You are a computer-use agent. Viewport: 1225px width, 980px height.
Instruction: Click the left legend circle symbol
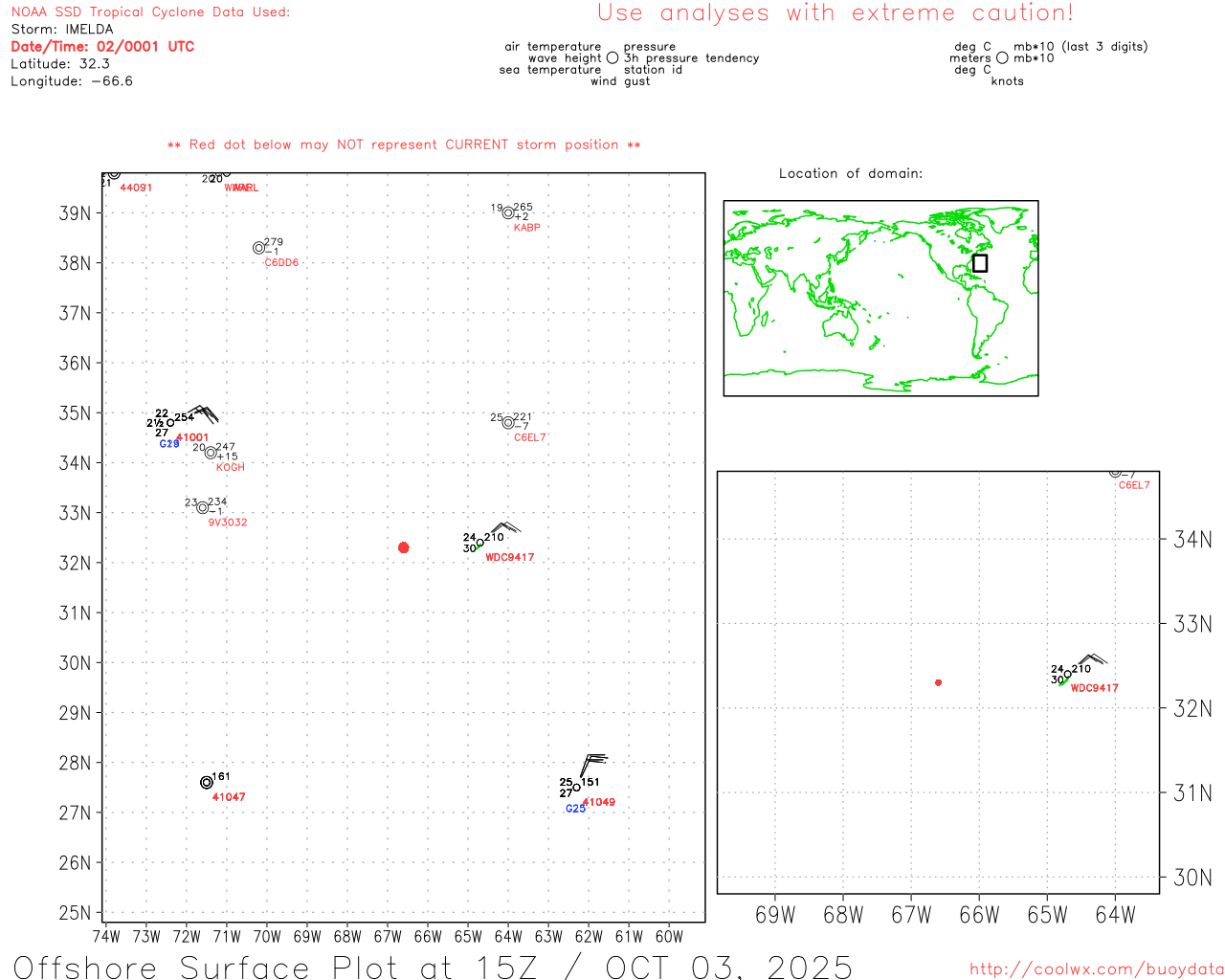coord(612,58)
